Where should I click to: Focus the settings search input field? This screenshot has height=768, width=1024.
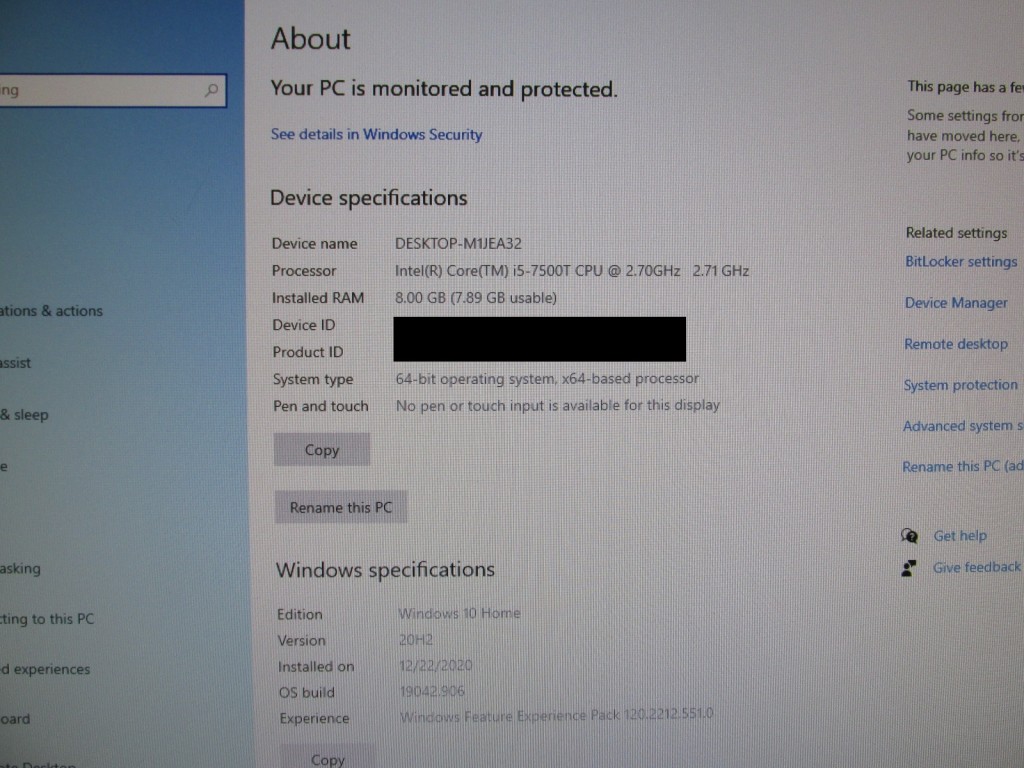[112, 90]
